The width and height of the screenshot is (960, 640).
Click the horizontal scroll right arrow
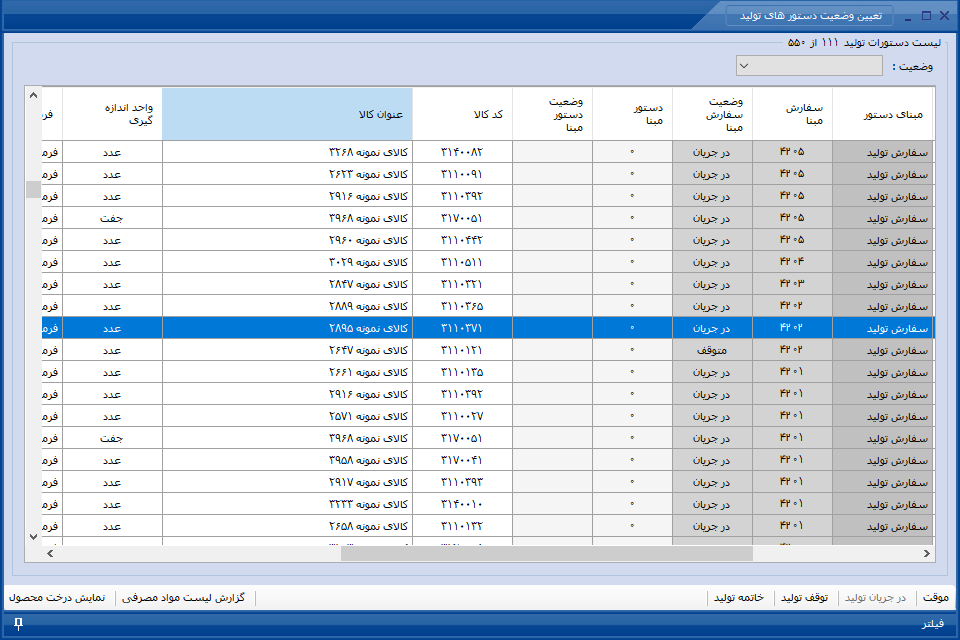pyautogui.click(x=926, y=554)
